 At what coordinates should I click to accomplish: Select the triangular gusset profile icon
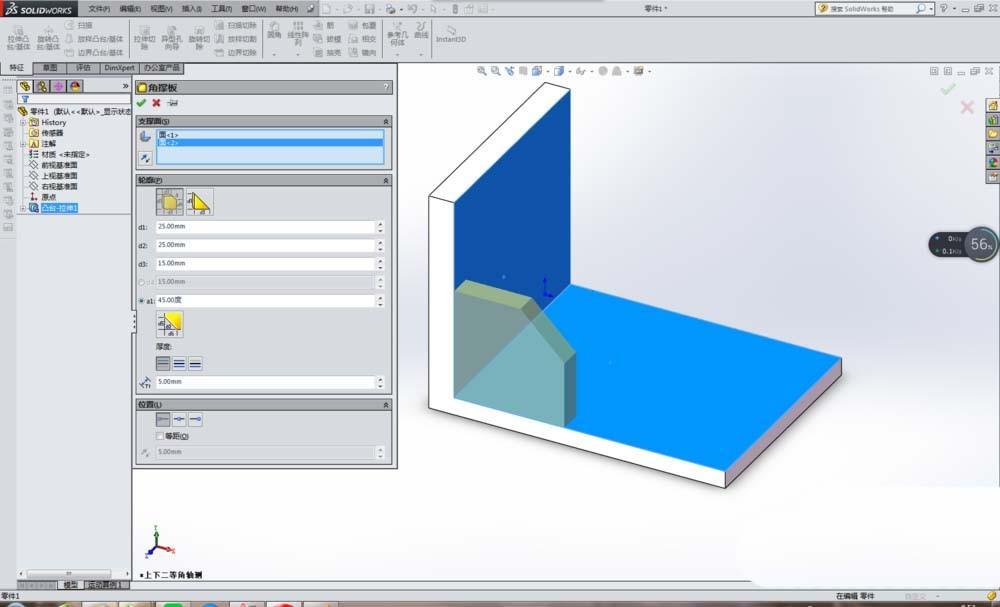click(x=201, y=201)
